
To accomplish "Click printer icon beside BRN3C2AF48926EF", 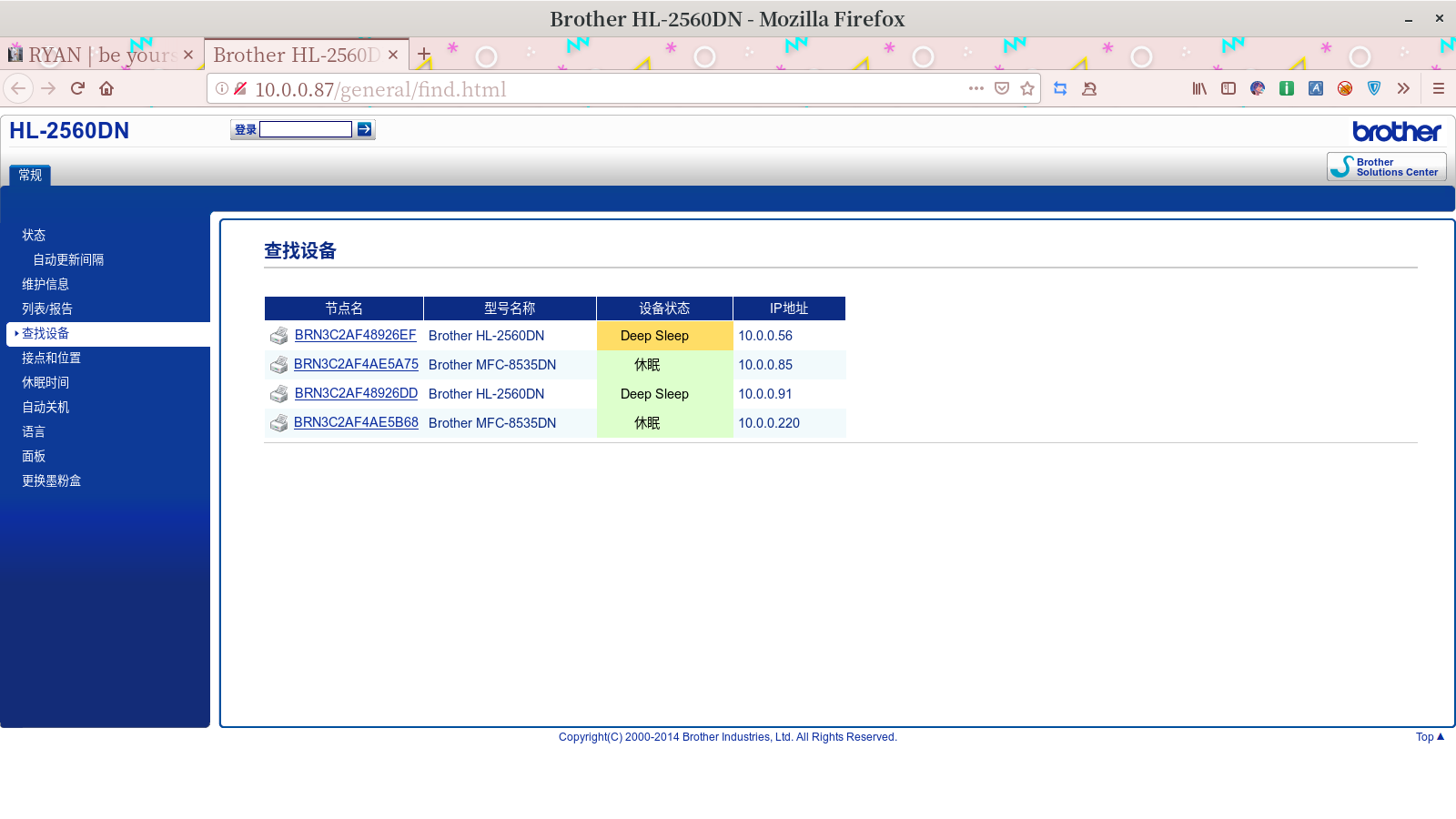I will (279, 336).
